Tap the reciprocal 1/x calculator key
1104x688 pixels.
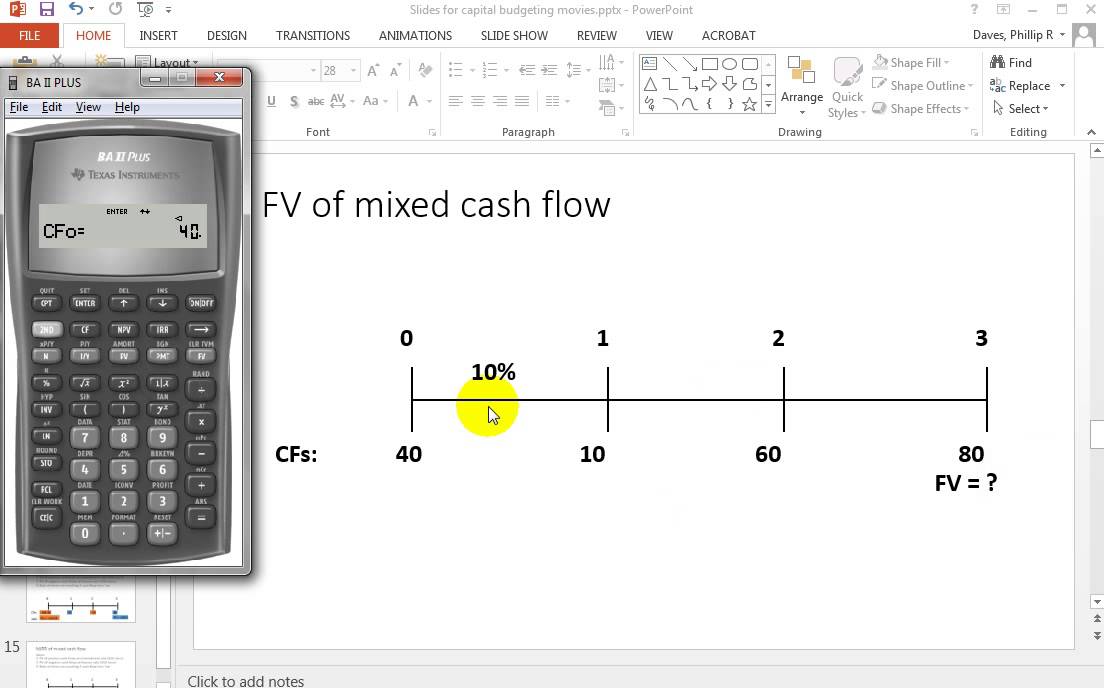pyautogui.click(x=162, y=383)
